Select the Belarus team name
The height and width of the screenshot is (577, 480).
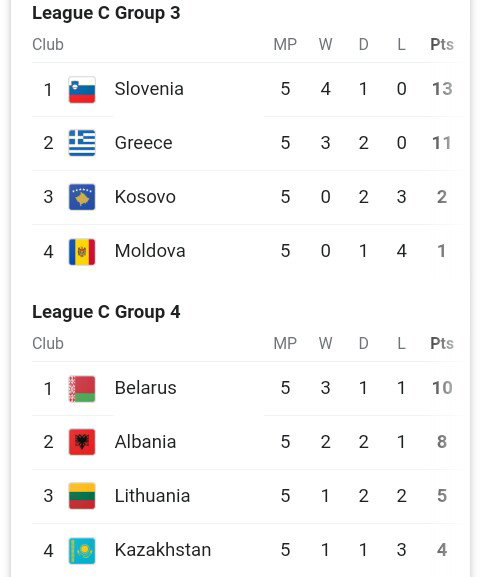(x=145, y=388)
